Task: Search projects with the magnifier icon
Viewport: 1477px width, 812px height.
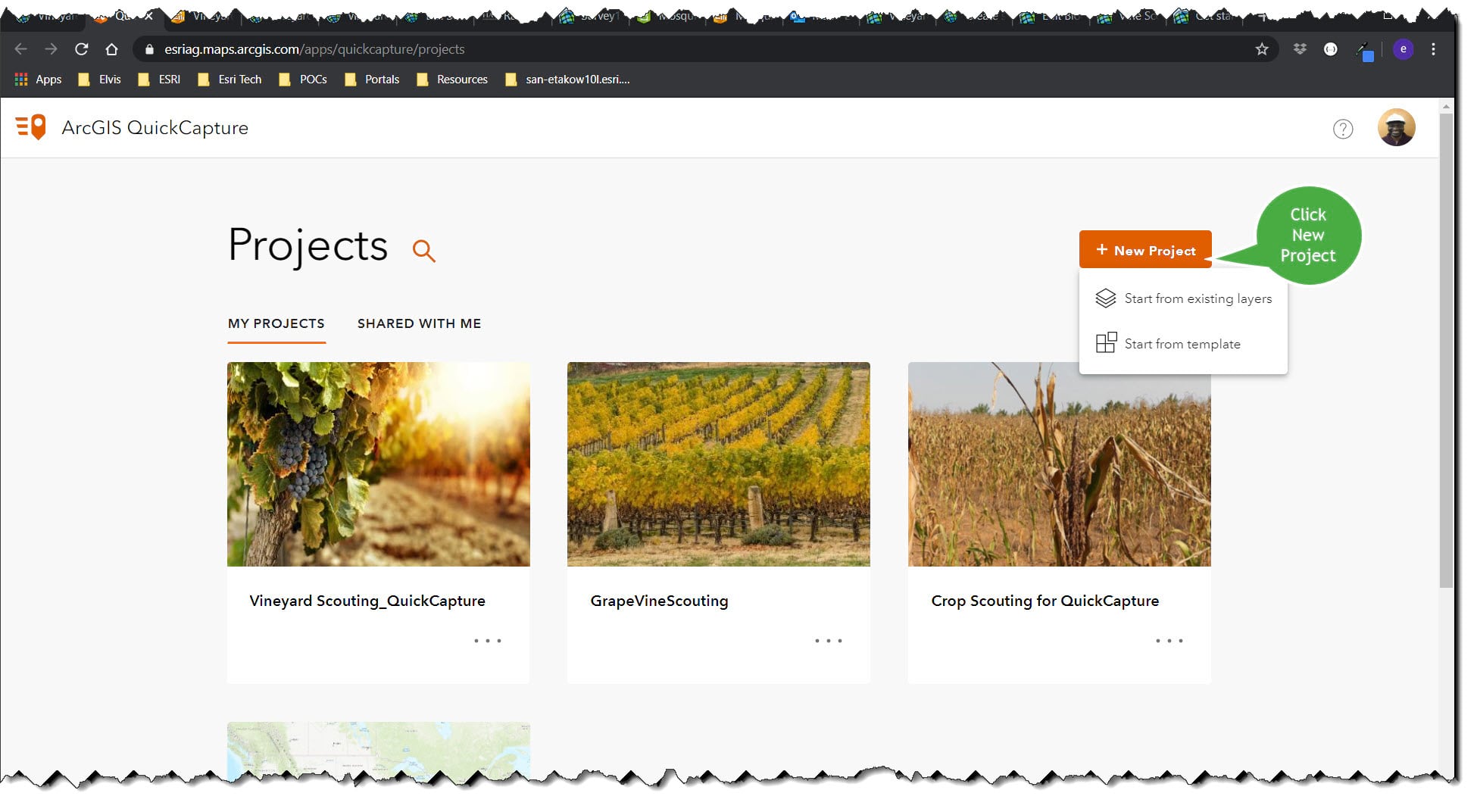Action: 424,251
